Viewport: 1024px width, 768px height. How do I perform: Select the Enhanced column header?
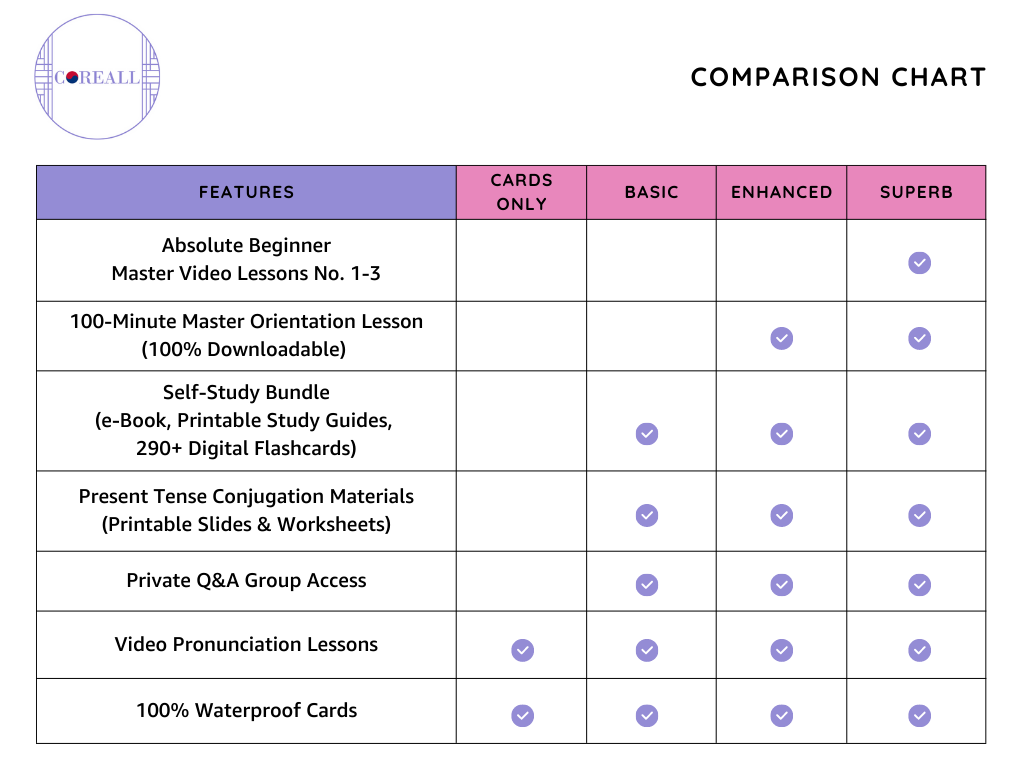781,192
